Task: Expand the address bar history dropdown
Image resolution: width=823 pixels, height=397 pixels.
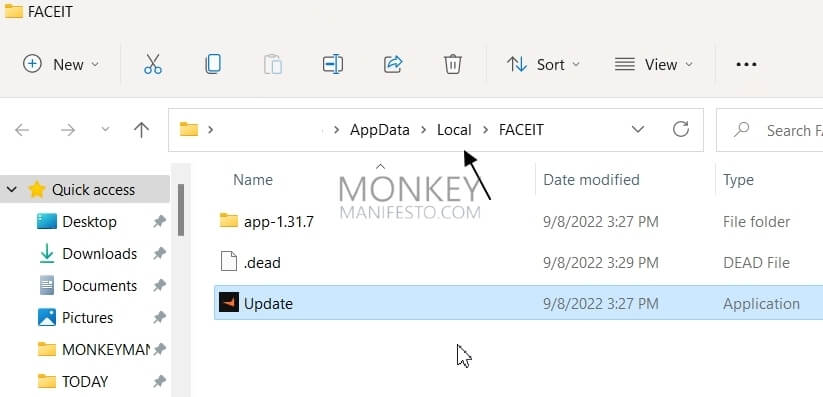Action: point(638,129)
